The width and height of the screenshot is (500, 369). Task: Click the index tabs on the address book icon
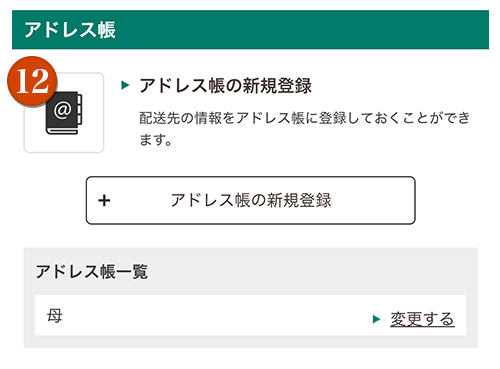coord(79,110)
